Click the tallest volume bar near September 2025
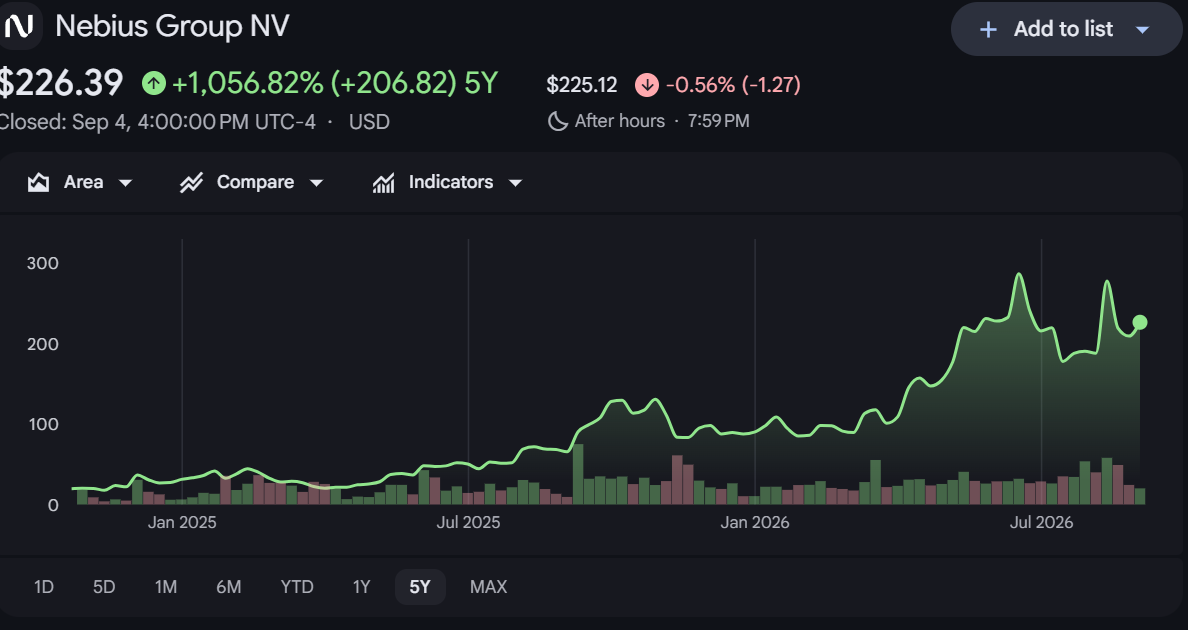1188x630 pixels. 578,474
